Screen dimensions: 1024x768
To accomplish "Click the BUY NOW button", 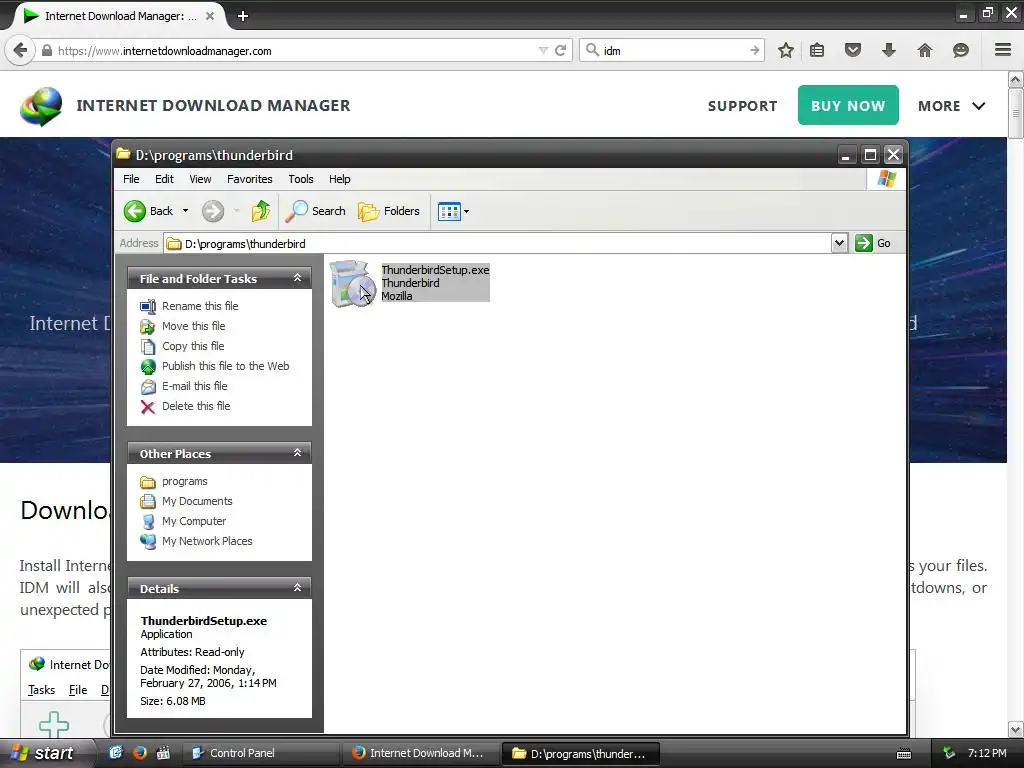I will click(x=848, y=105).
